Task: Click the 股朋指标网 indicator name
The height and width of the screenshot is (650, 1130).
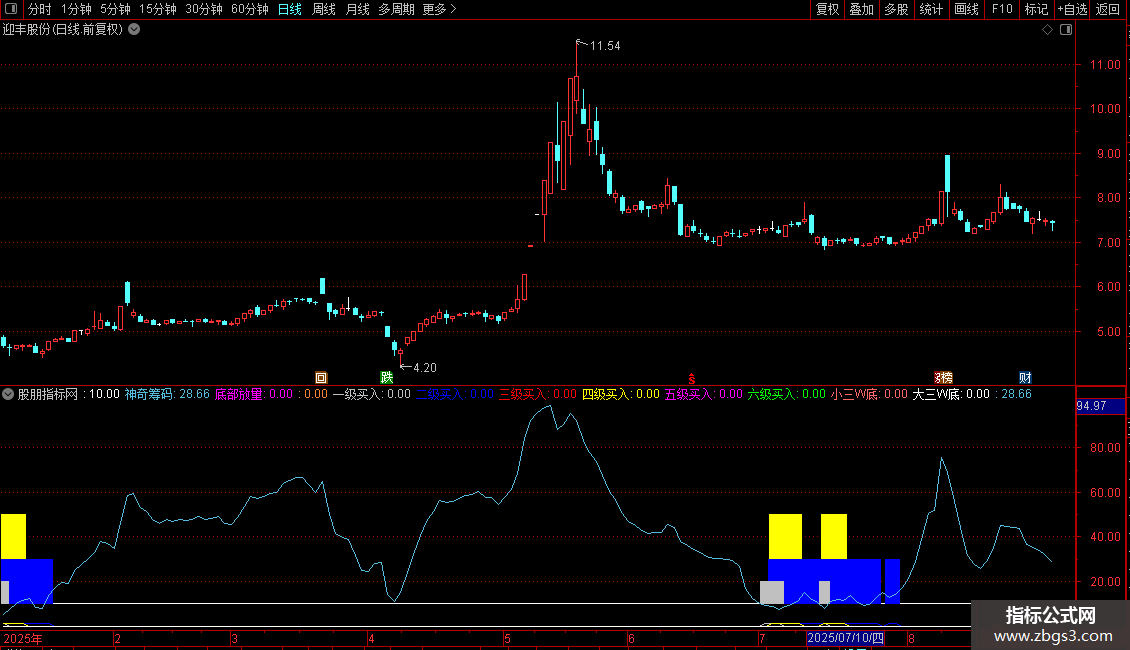Action: tap(48, 394)
